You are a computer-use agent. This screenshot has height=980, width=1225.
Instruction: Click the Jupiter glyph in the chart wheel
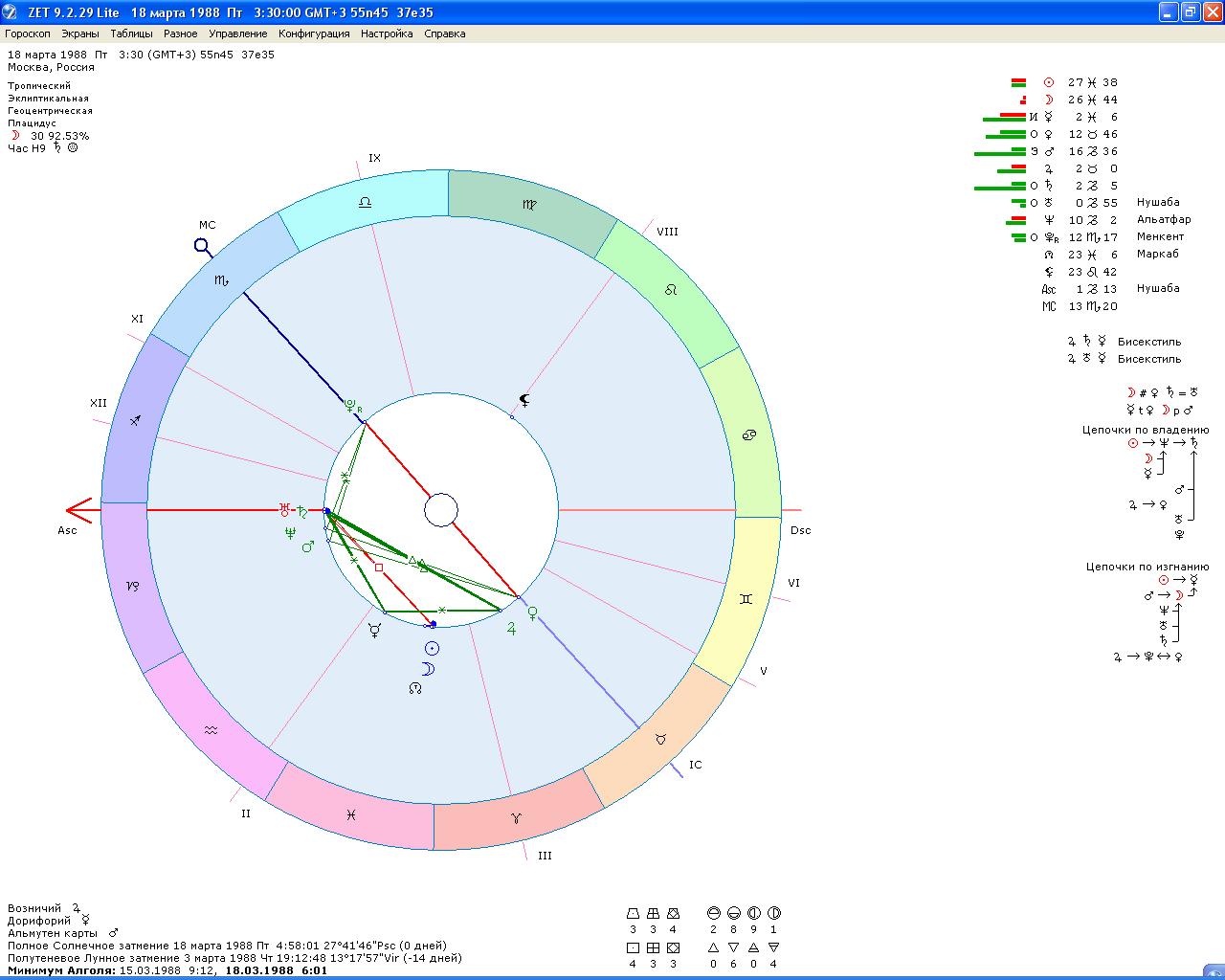point(512,629)
